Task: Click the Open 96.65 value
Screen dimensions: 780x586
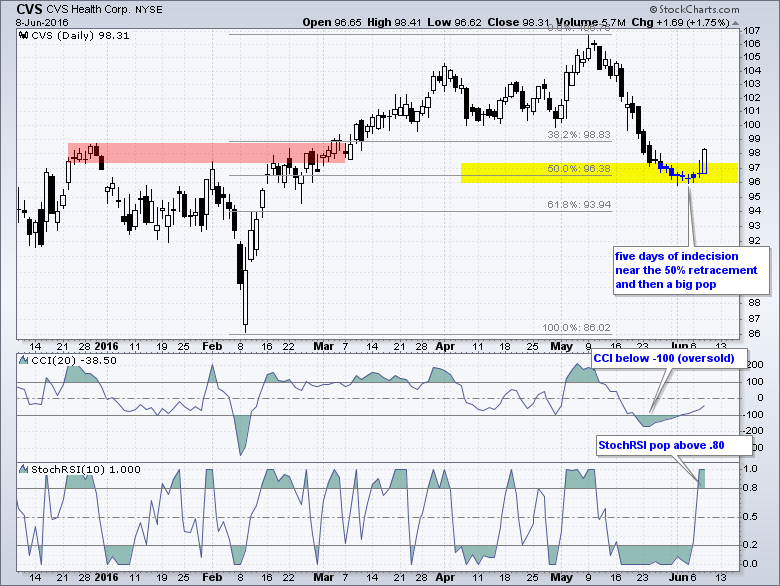Action: (332, 22)
